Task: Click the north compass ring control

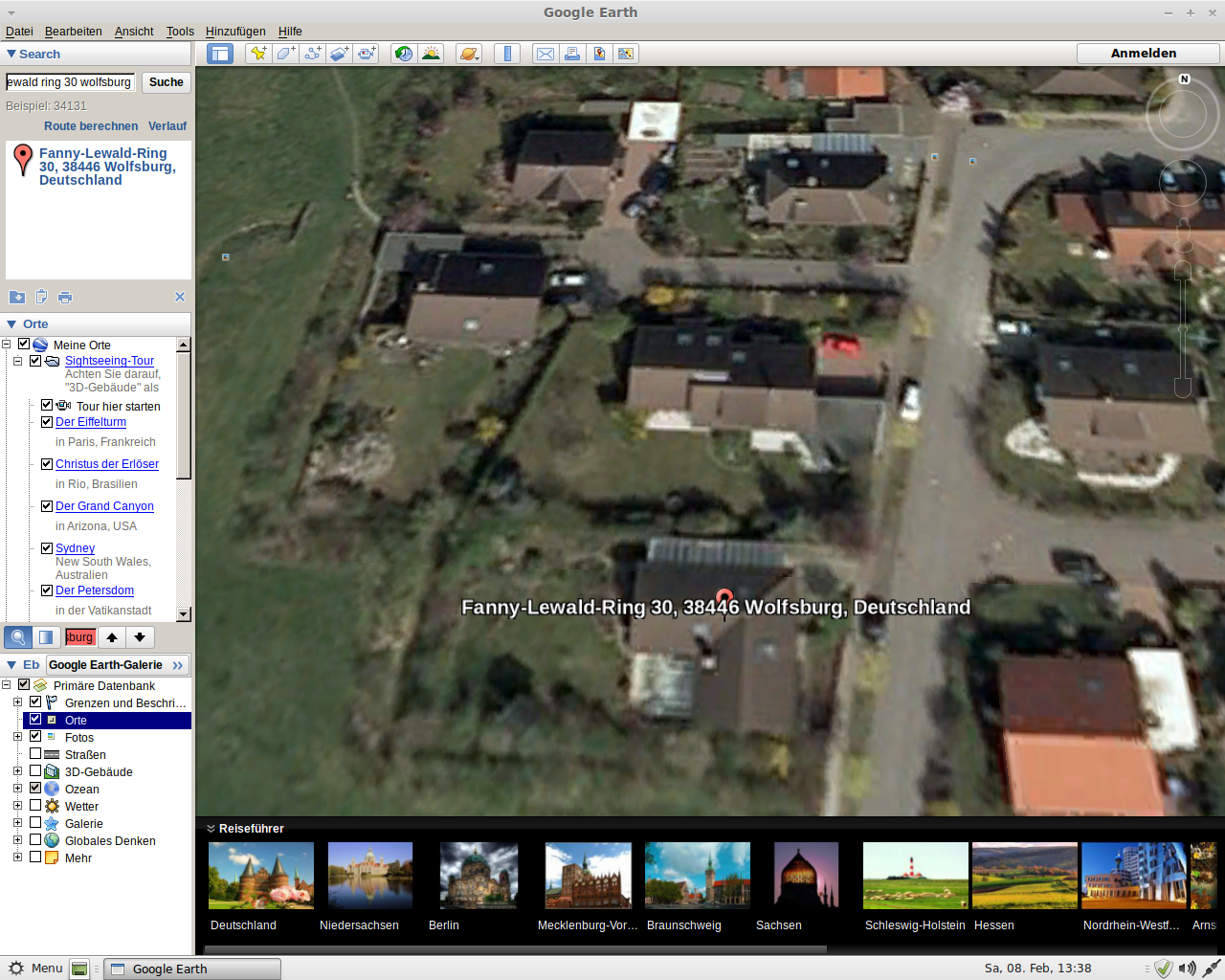Action: point(1183,114)
